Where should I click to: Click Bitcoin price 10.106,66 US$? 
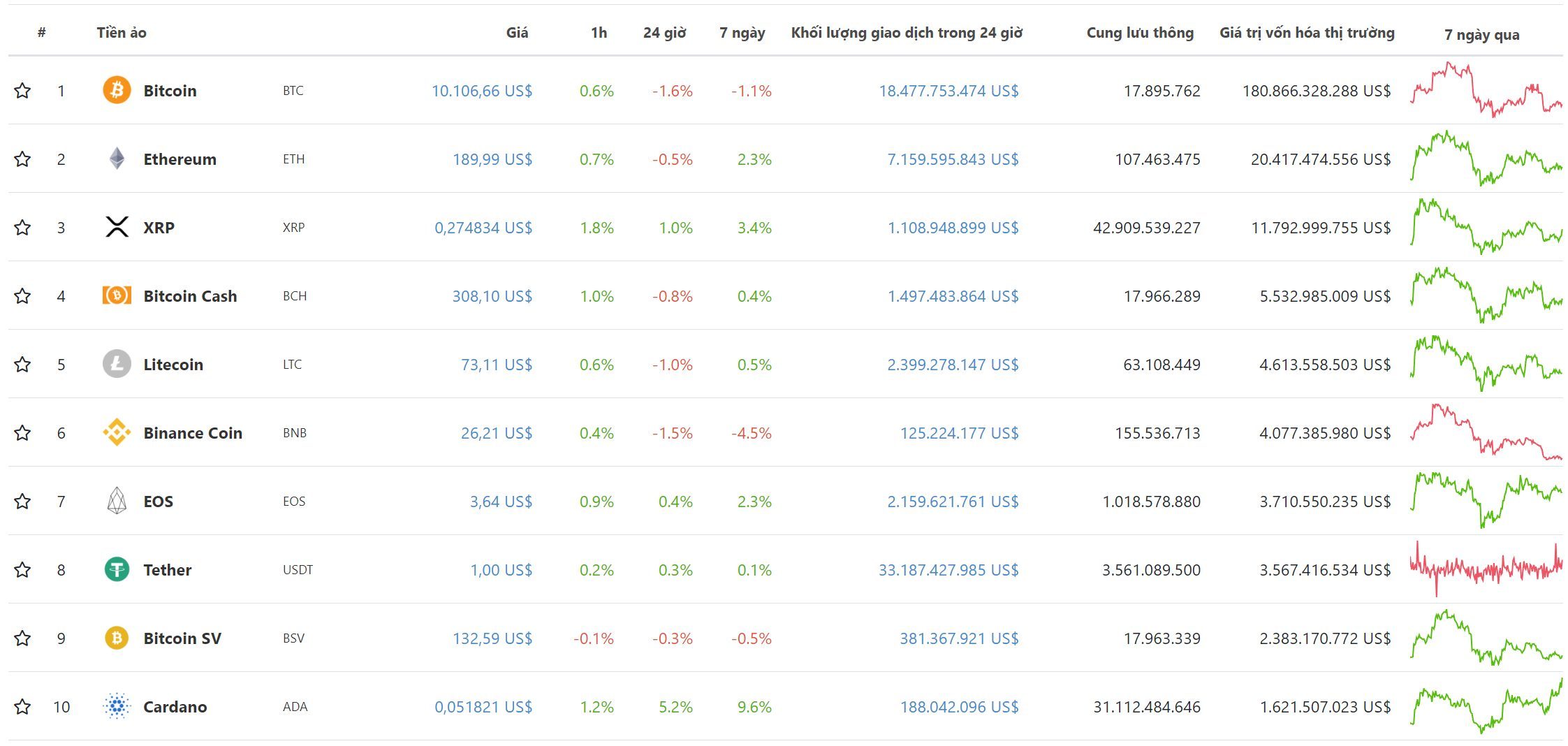click(x=482, y=90)
